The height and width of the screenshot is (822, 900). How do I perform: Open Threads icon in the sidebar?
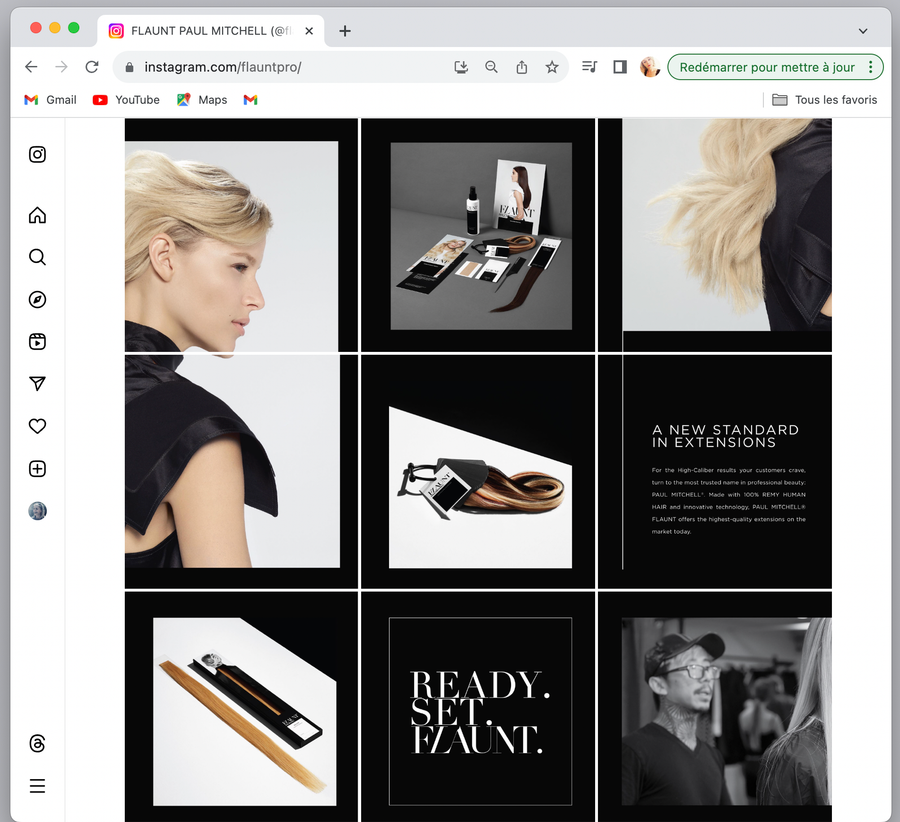37,744
